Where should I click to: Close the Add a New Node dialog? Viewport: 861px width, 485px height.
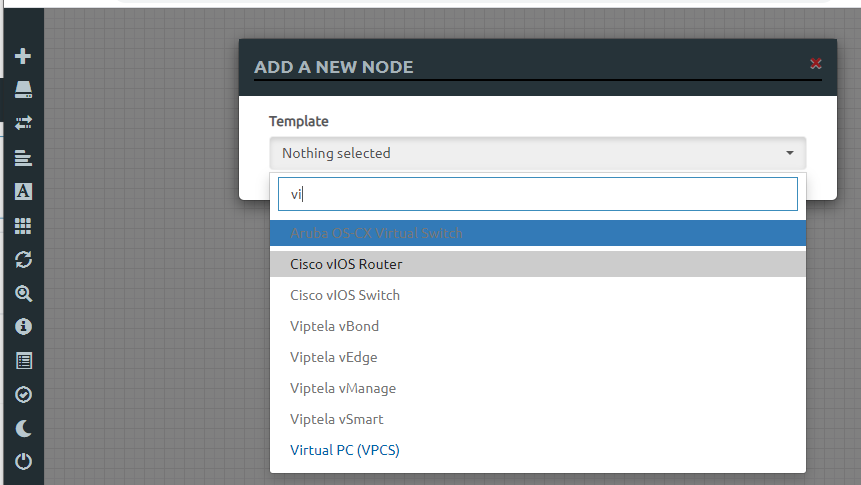(x=815, y=64)
